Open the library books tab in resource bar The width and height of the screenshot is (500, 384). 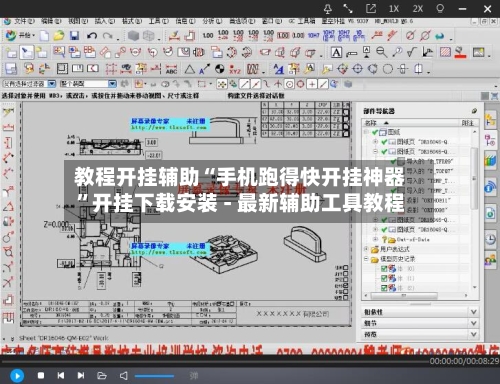click(490, 161)
